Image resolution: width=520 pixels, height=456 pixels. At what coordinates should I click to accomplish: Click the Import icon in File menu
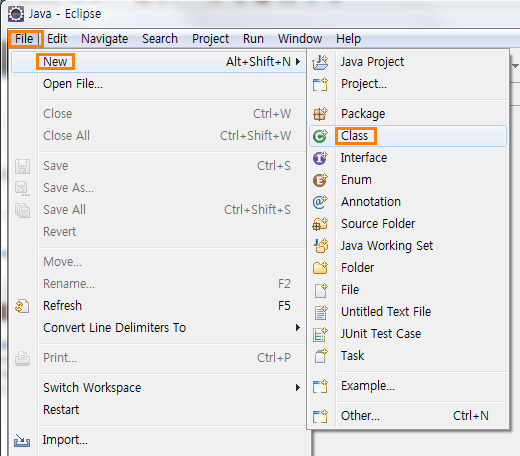pos(22,440)
